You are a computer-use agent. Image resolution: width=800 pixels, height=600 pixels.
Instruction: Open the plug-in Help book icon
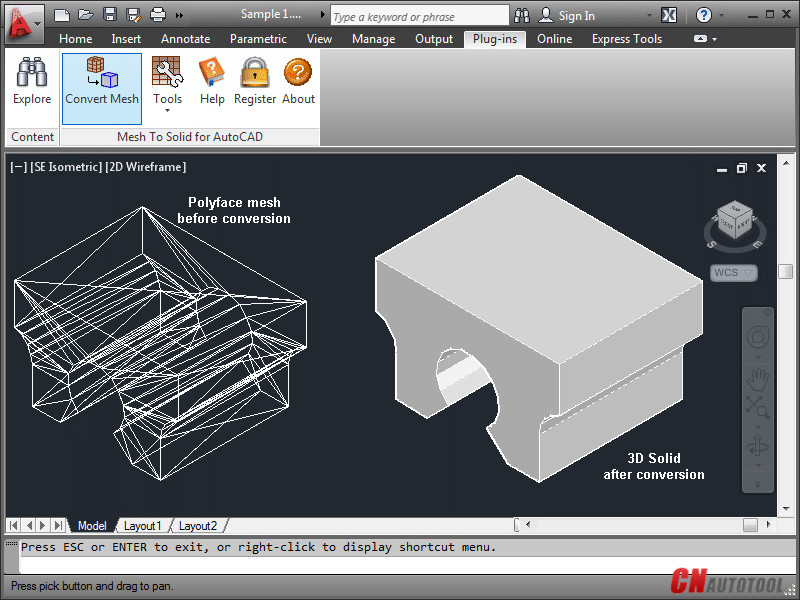pyautogui.click(x=212, y=82)
